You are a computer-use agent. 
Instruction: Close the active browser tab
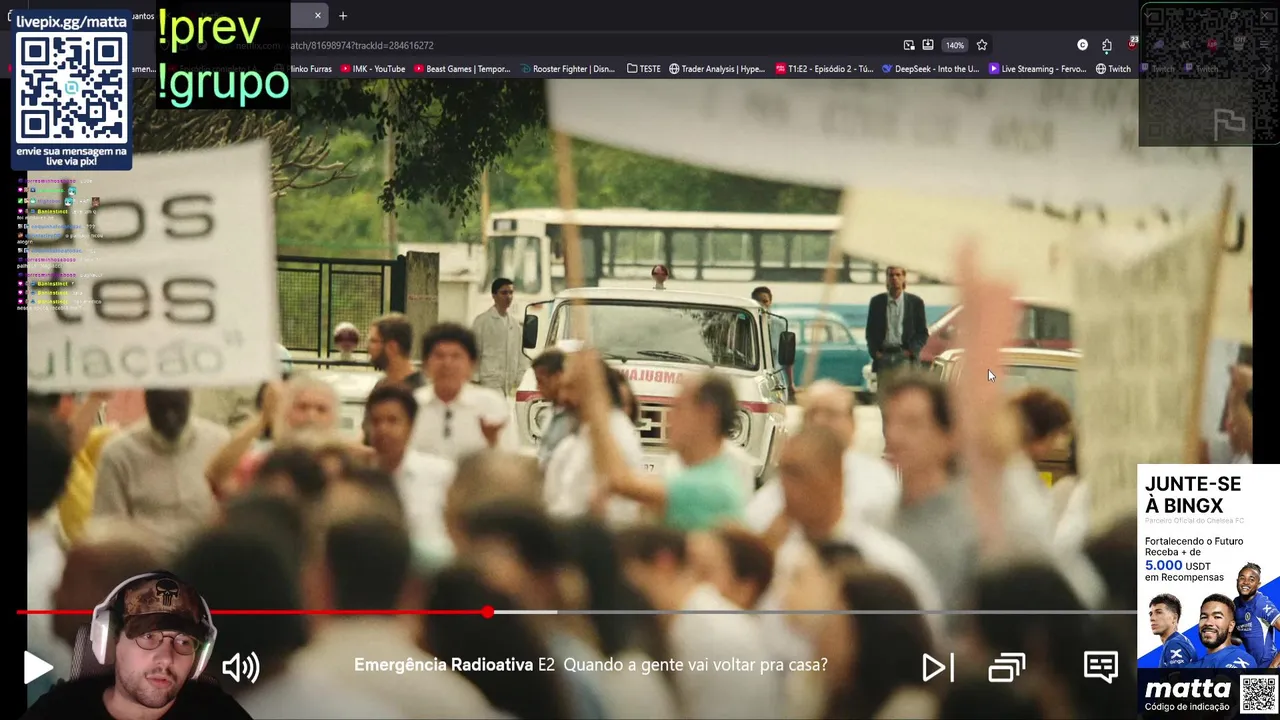click(318, 15)
